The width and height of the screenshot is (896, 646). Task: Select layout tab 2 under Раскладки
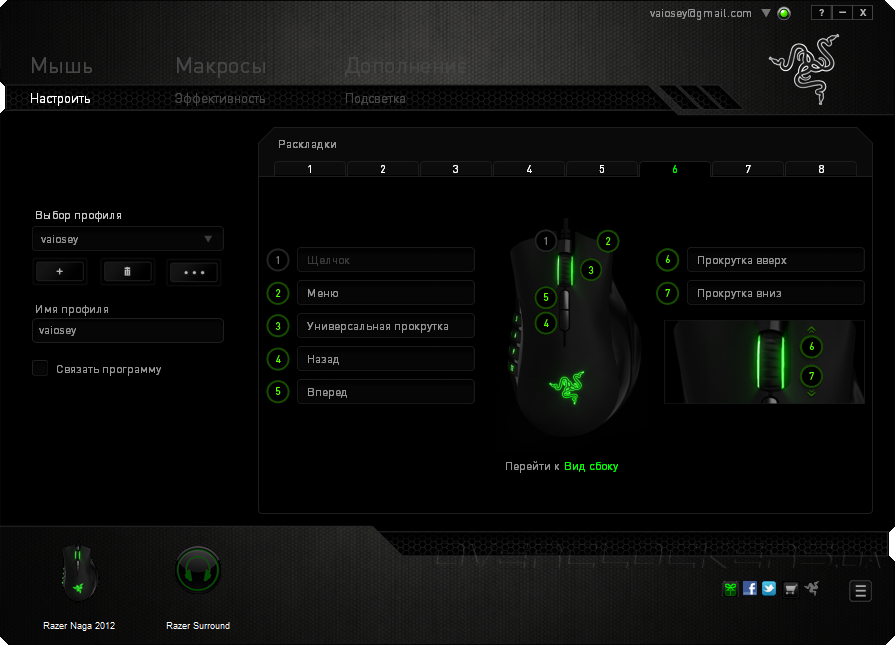[383, 169]
